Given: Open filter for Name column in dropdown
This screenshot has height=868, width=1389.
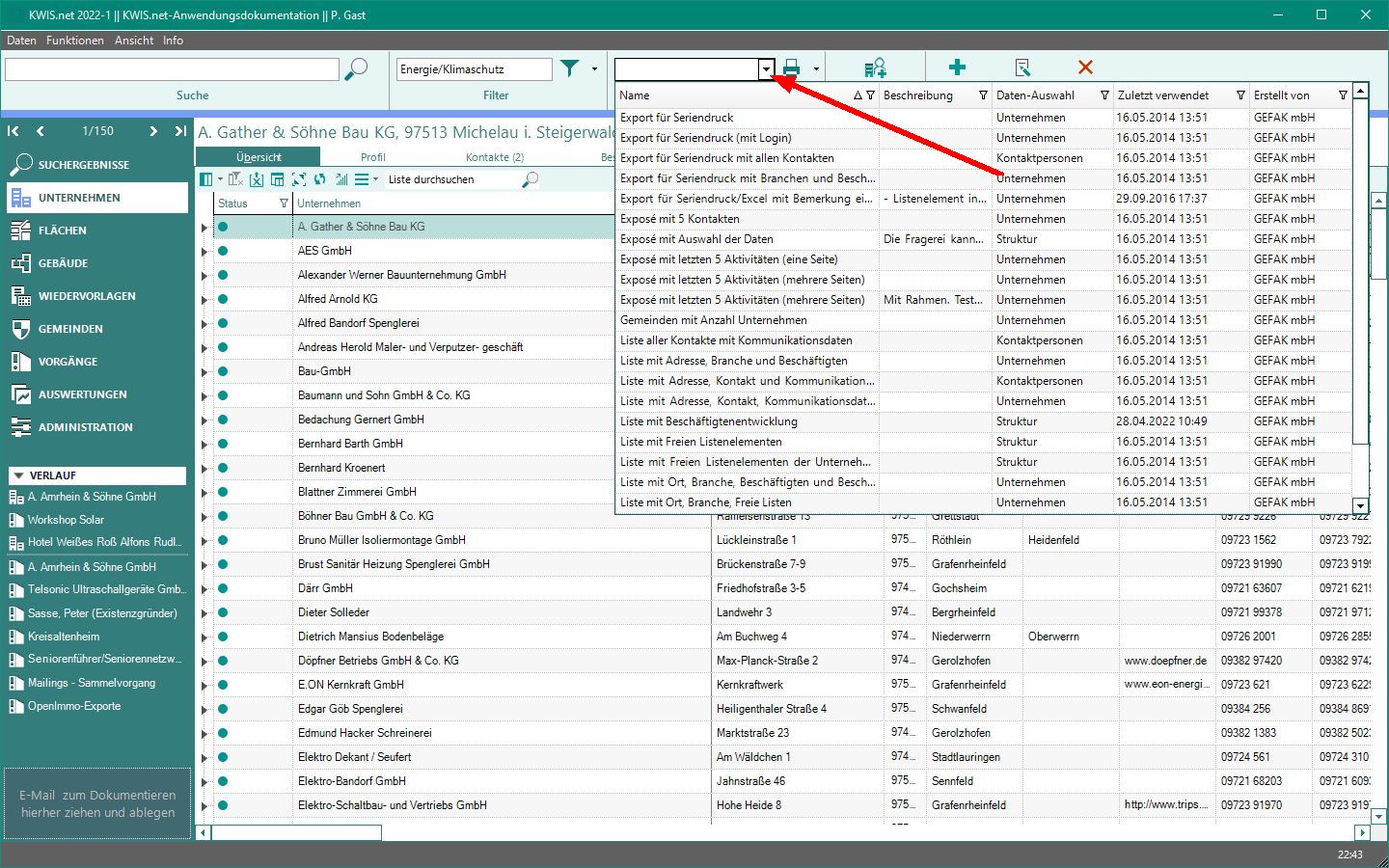Looking at the screenshot, I should [871, 95].
